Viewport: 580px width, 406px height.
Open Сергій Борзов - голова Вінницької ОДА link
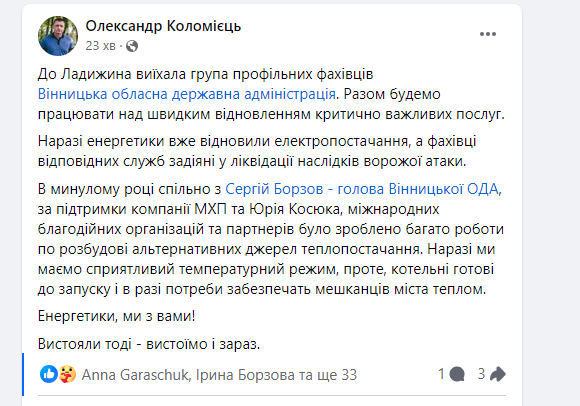click(x=362, y=189)
